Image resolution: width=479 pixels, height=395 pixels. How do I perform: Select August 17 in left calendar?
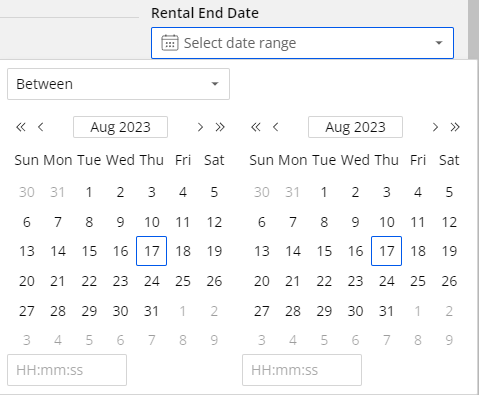(151, 251)
